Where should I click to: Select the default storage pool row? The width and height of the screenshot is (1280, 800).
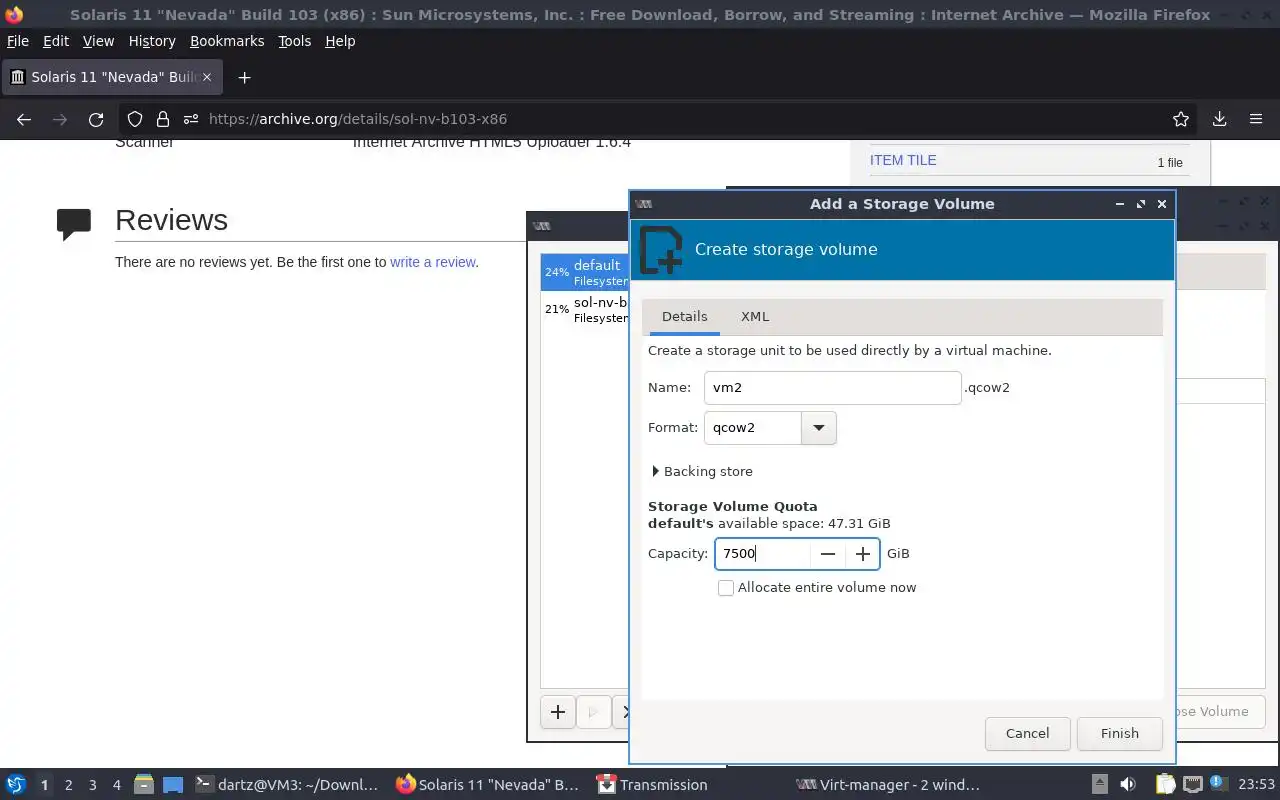[585, 272]
